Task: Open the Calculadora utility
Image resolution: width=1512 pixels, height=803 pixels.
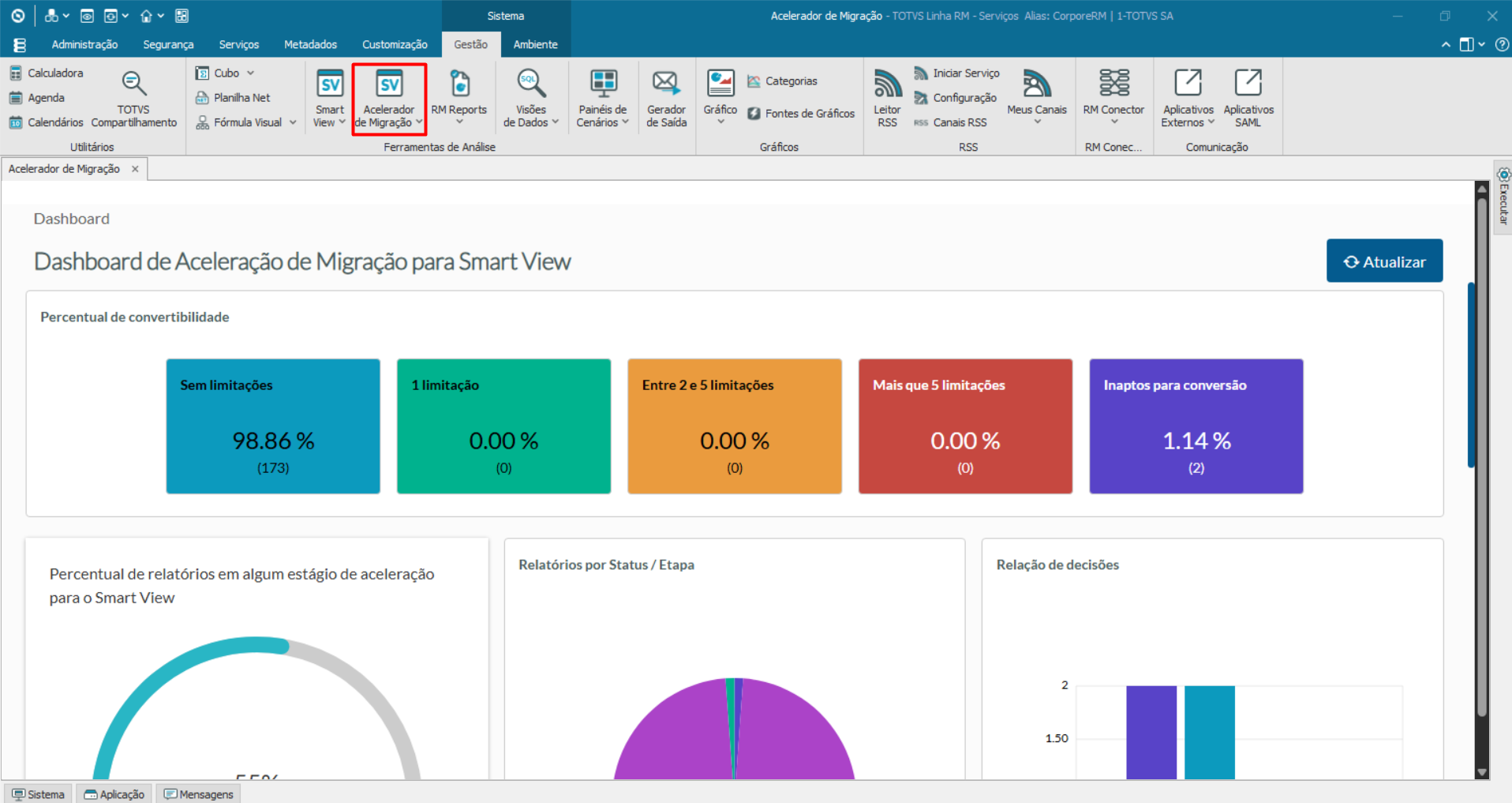Action: (x=47, y=73)
